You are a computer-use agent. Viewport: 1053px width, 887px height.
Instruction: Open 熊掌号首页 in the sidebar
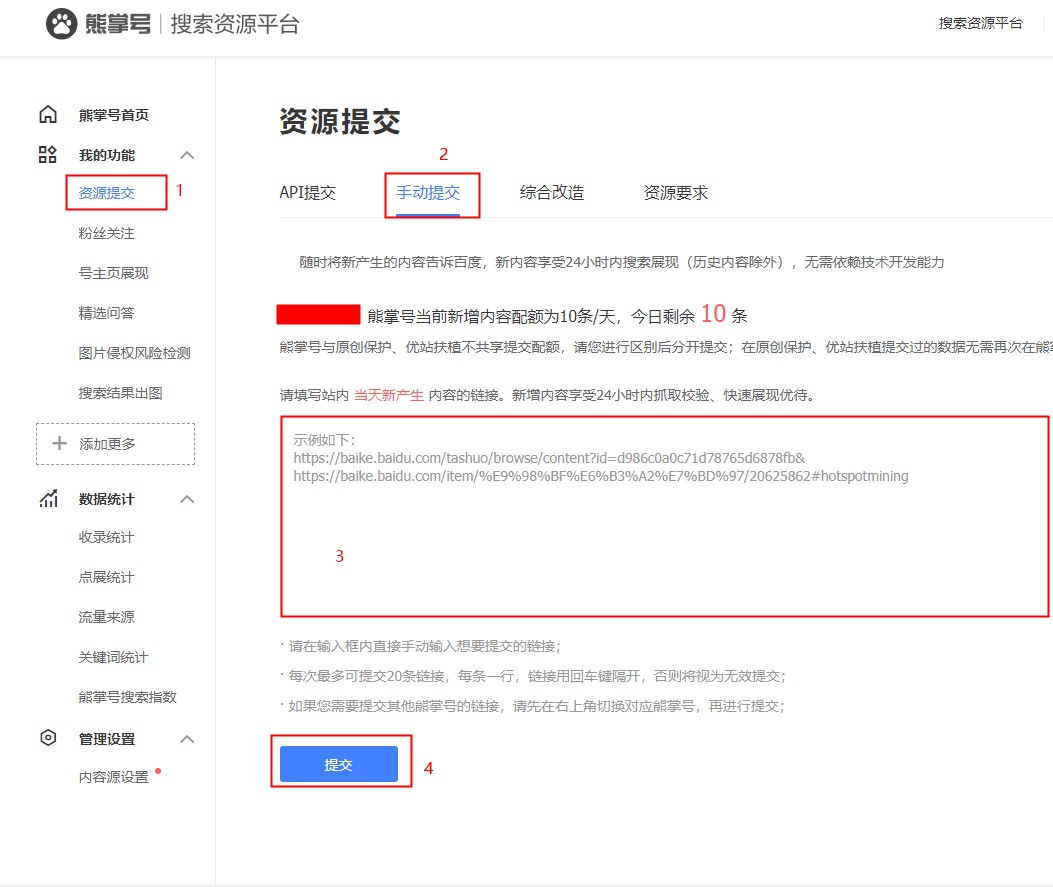tap(113, 115)
